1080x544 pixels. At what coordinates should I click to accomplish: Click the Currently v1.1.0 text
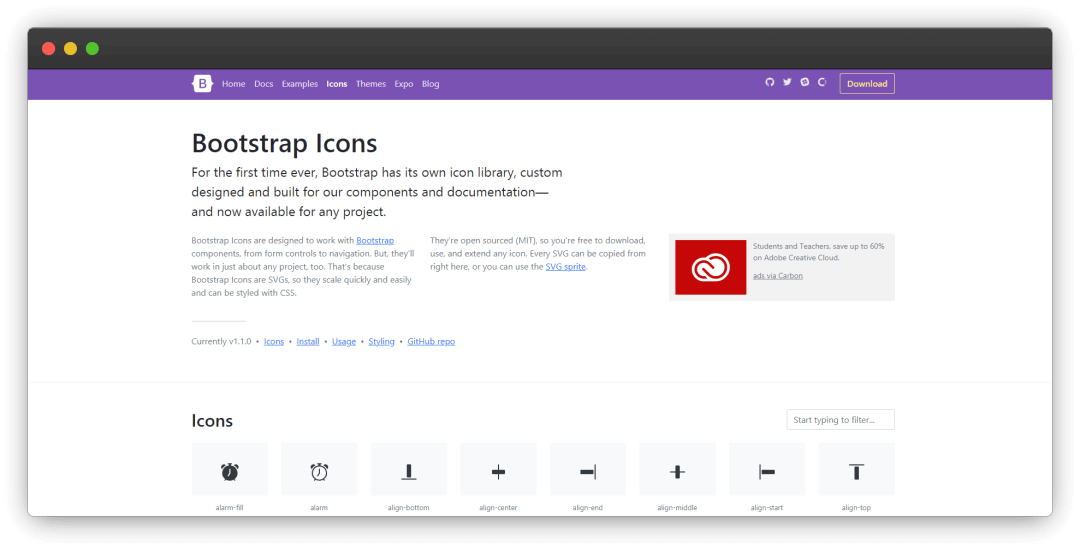[221, 342]
